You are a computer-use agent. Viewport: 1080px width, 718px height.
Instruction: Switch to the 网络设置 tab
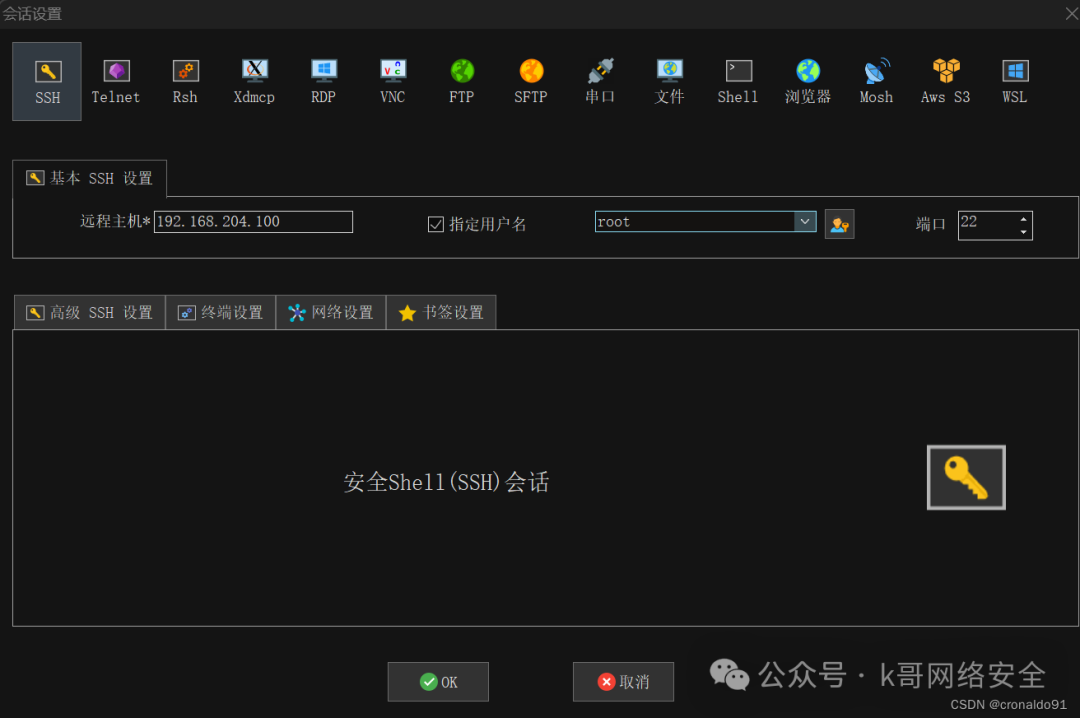click(x=330, y=312)
